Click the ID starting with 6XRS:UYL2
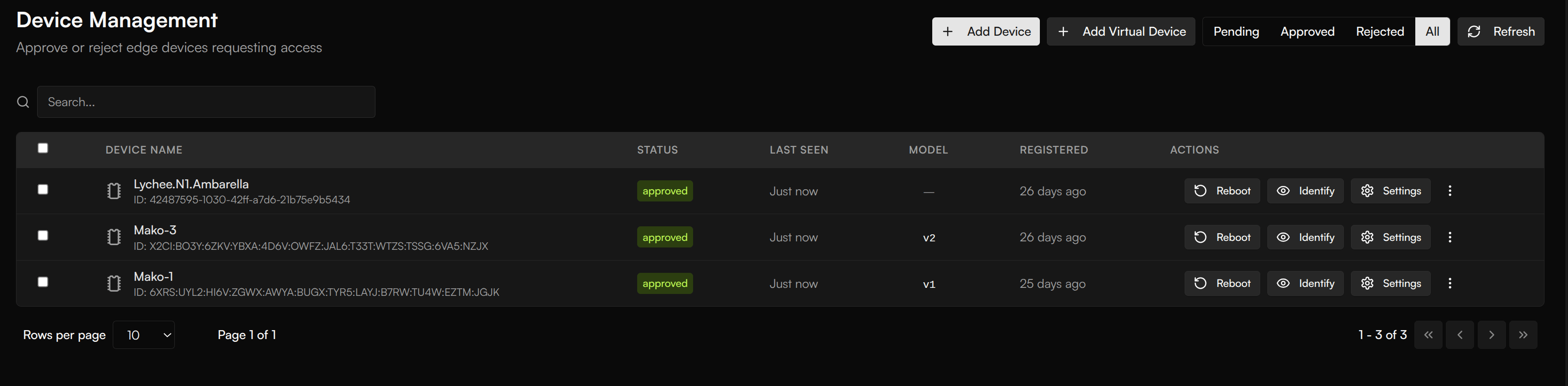The height and width of the screenshot is (386, 1568). [317, 293]
